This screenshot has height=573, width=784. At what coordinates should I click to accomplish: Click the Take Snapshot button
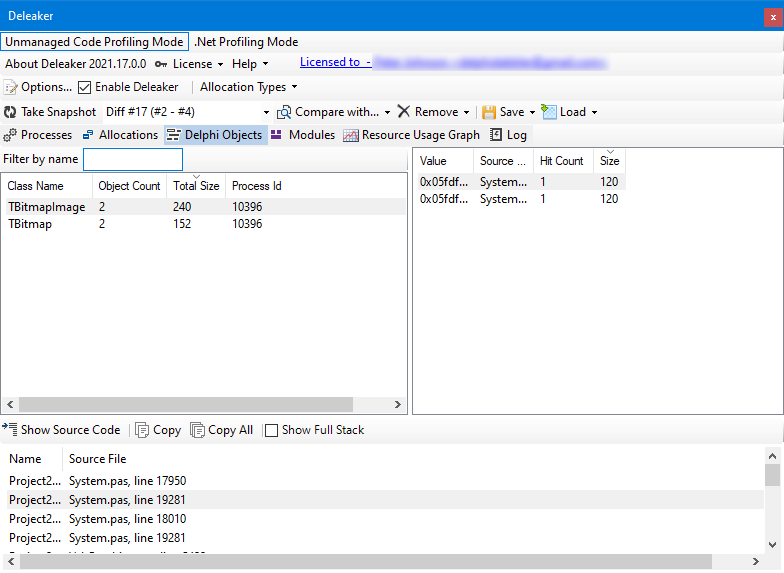pos(50,112)
